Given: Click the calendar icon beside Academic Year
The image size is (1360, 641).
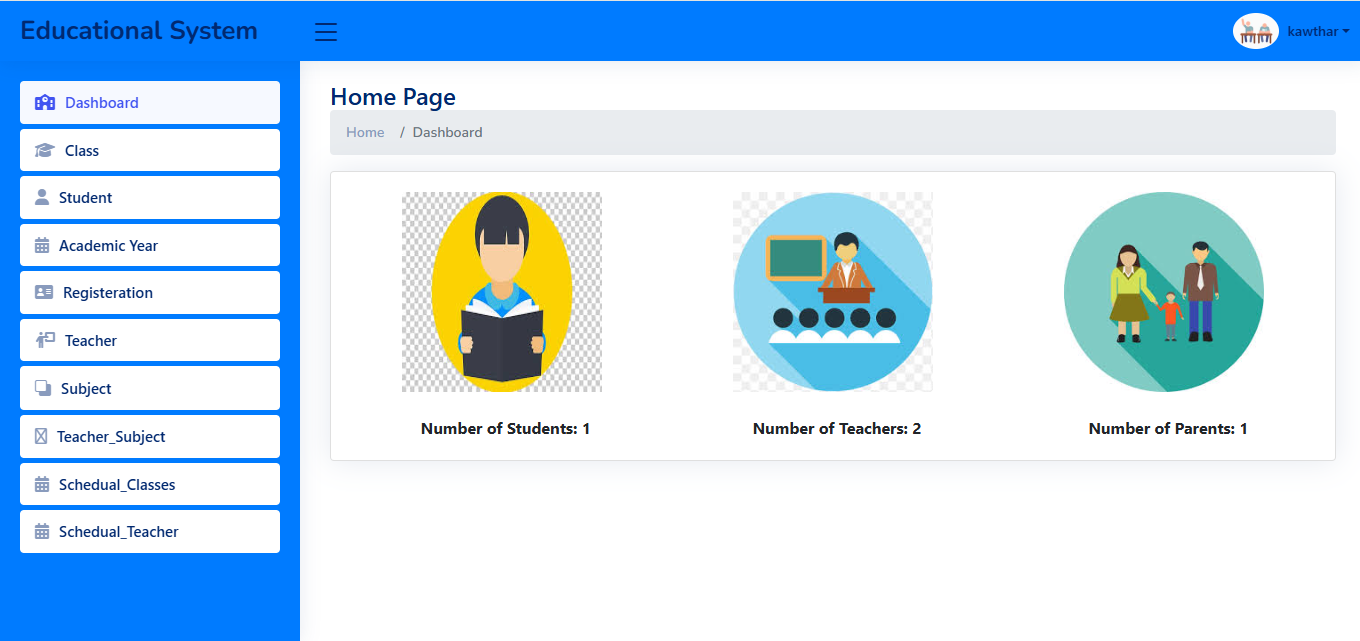Looking at the screenshot, I should [x=42, y=246].
